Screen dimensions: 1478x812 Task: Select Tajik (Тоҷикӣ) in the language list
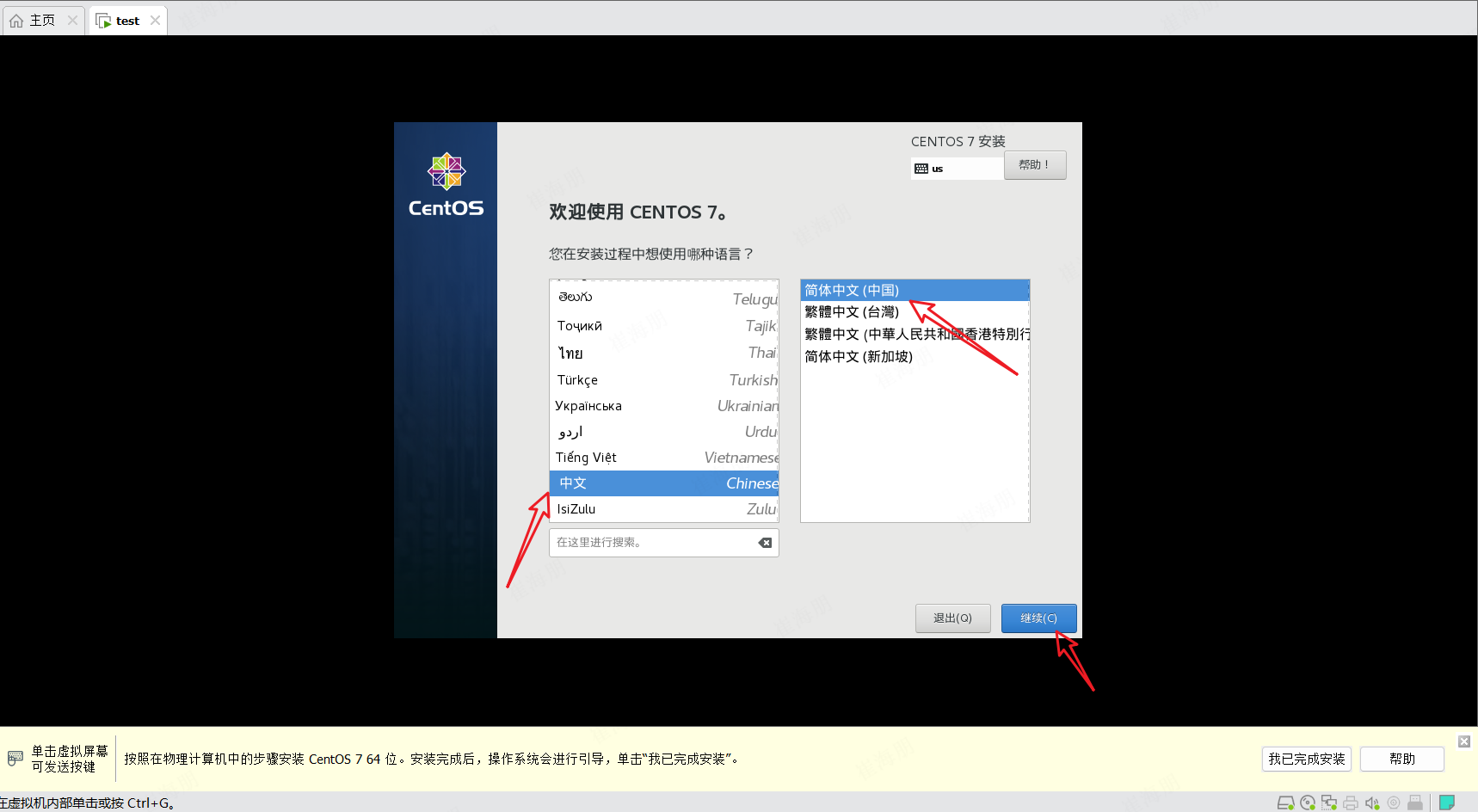[x=664, y=326]
